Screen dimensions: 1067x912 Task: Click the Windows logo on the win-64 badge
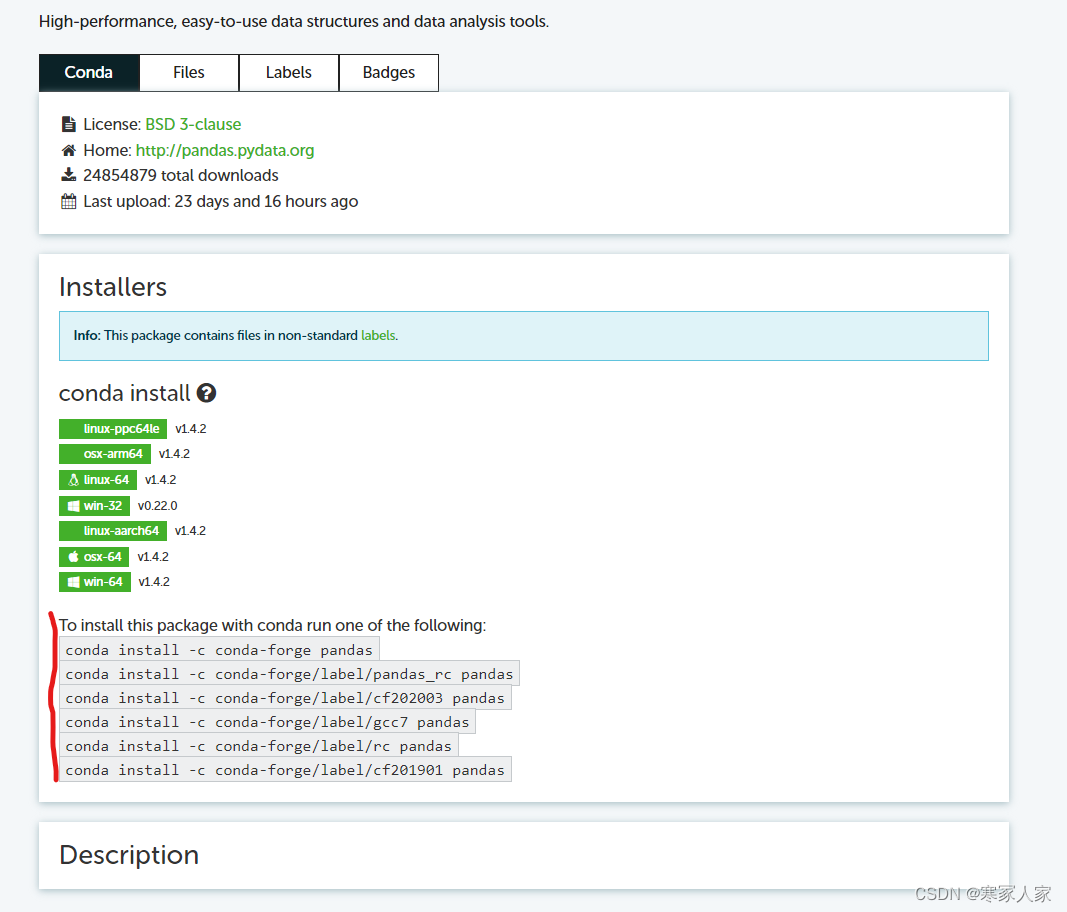(73, 582)
